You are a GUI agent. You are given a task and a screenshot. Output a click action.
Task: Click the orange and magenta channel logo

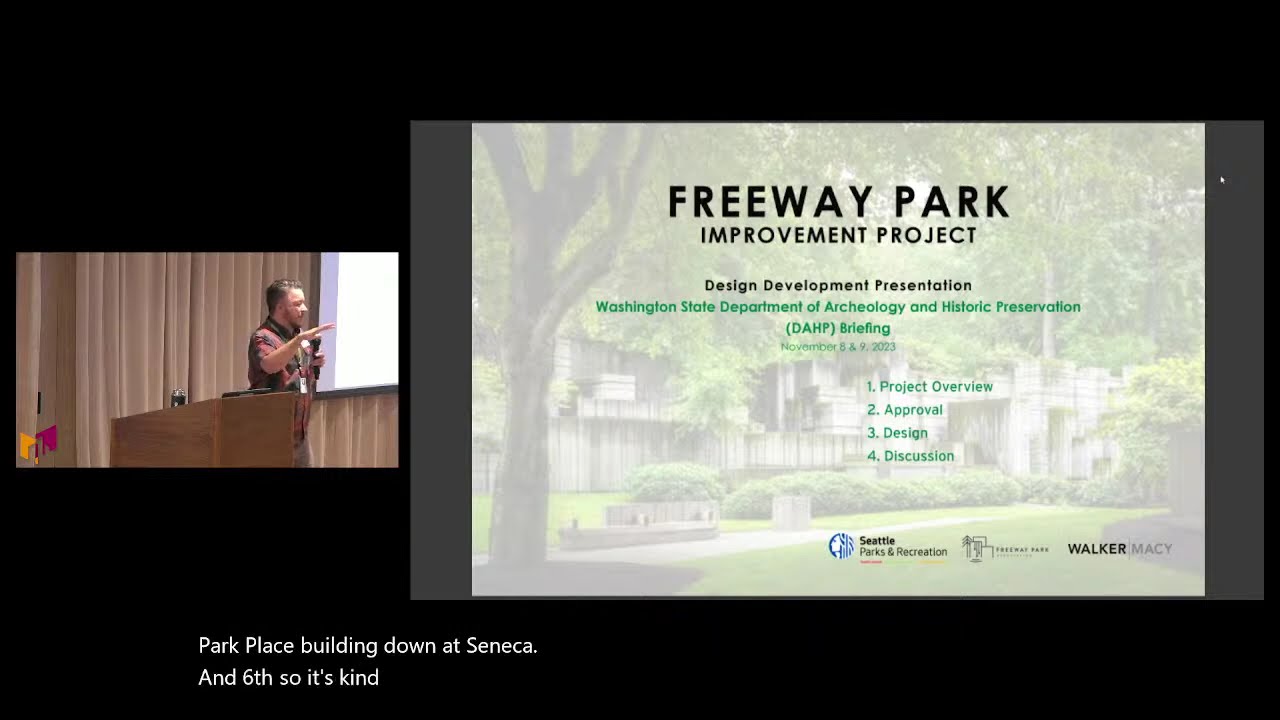tap(38, 444)
